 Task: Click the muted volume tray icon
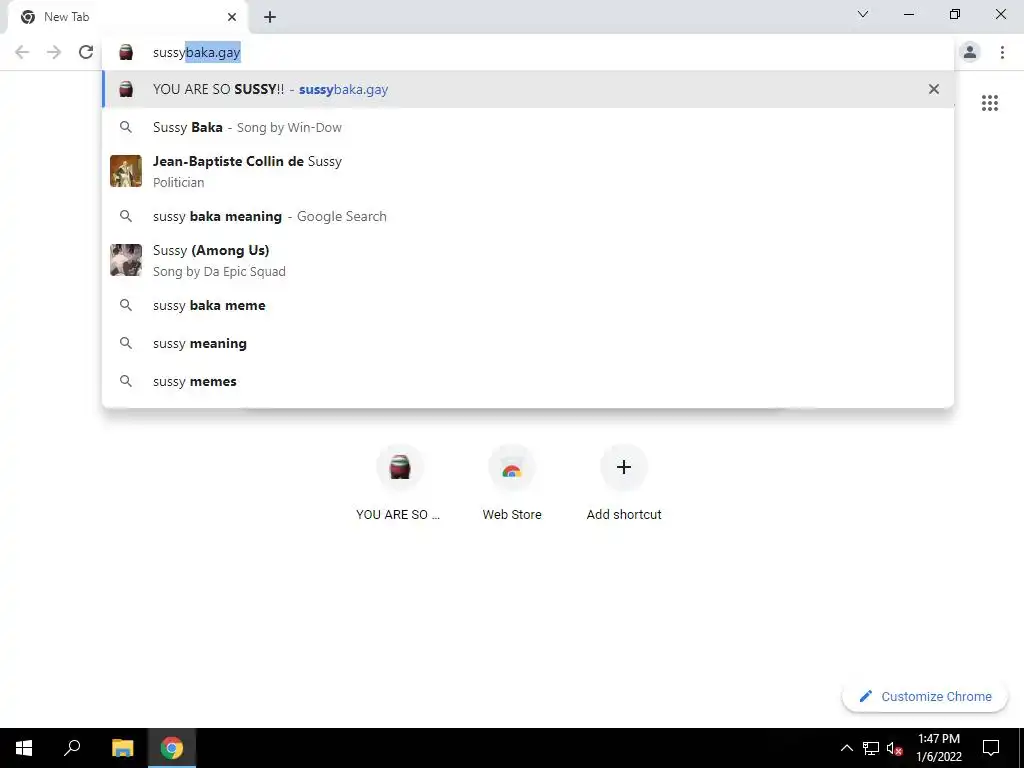point(894,748)
